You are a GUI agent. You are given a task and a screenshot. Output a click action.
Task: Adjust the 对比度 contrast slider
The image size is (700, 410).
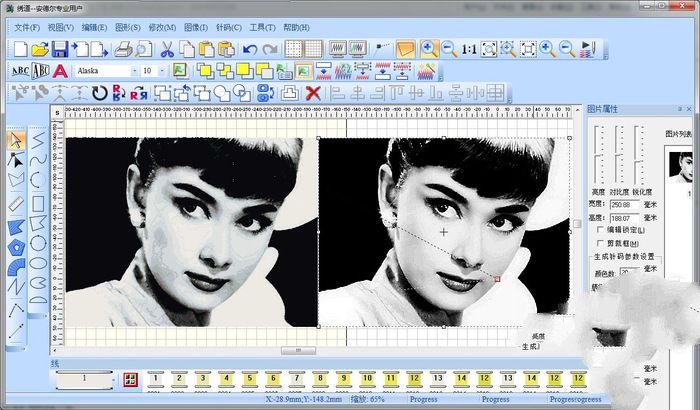[619, 154]
